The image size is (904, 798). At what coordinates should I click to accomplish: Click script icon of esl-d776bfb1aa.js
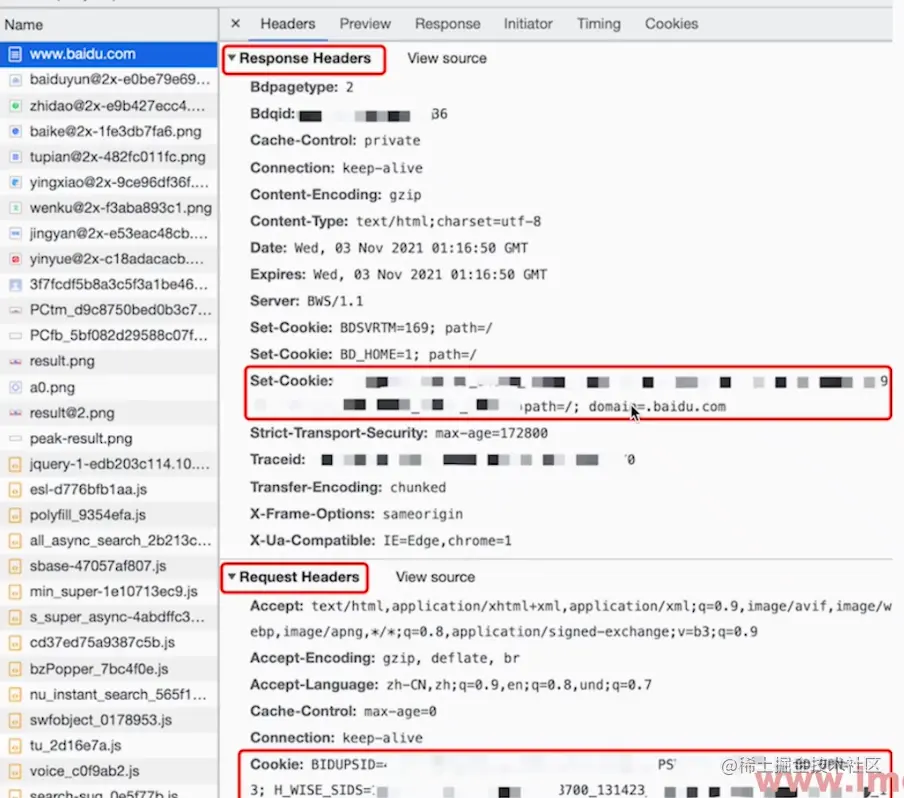point(16,490)
